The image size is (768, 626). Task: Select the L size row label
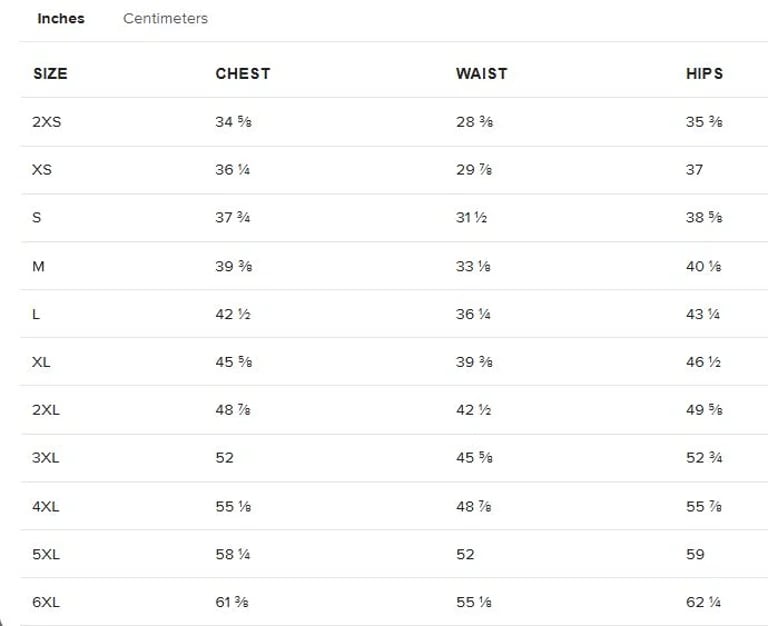36,314
